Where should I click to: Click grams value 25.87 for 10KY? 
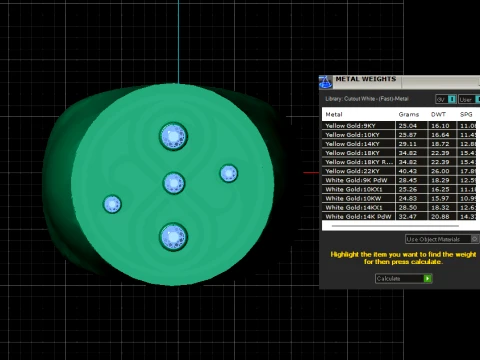tap(408, 135)
